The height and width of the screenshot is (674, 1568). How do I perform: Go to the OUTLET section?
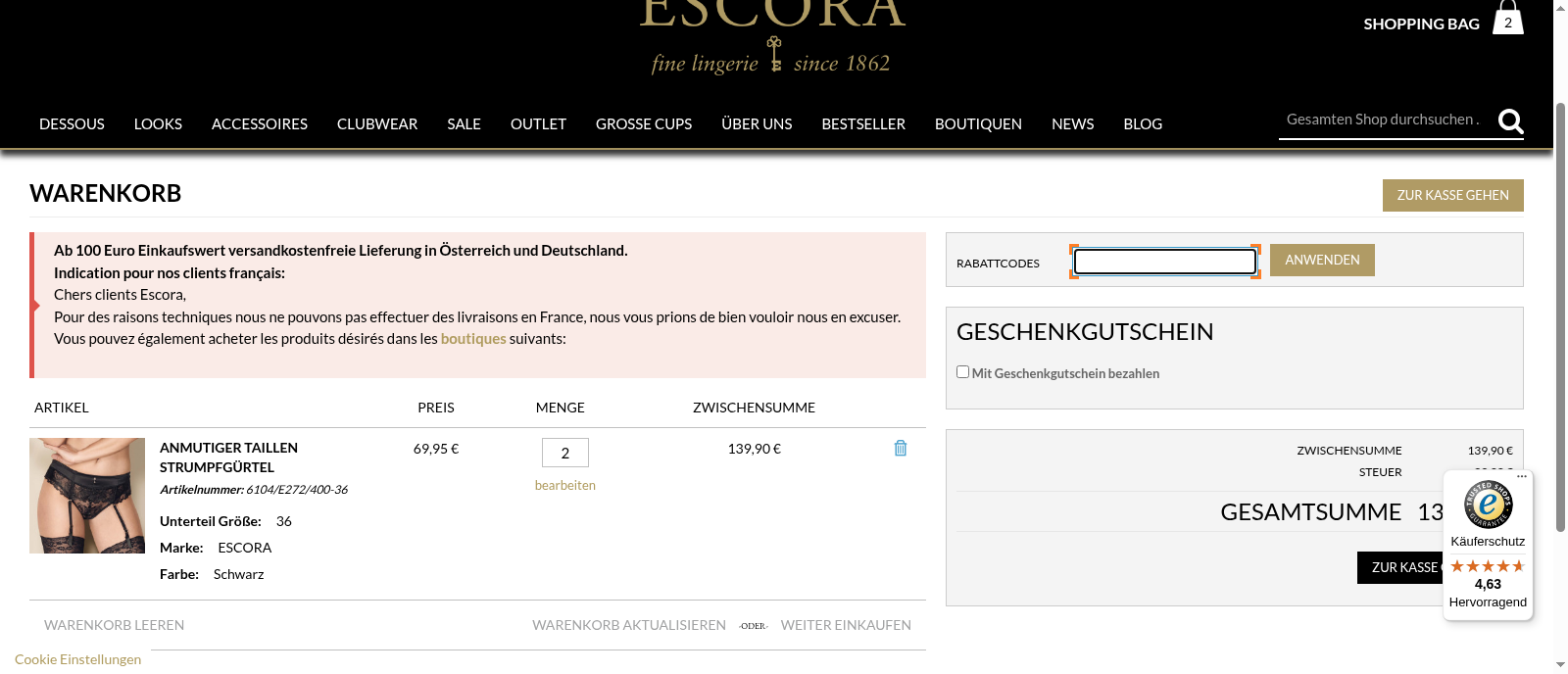coord(538,124)
